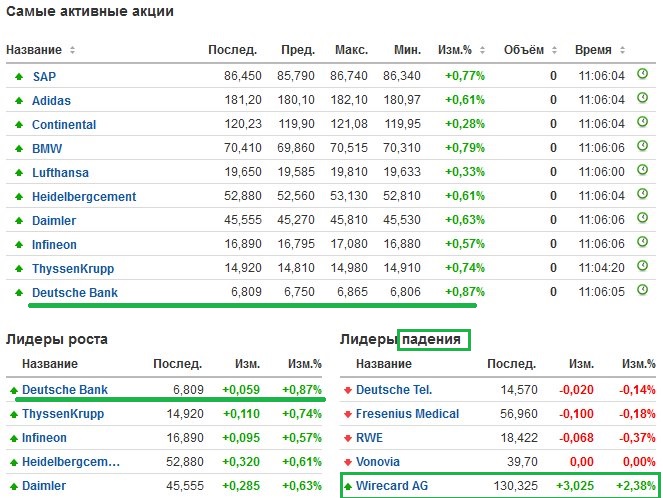Image resolution: width=663 pixels, height=498 pixels.
Task: Open Heidelbergcem... link in Лидеры роста
Action: tap(71, 462)
